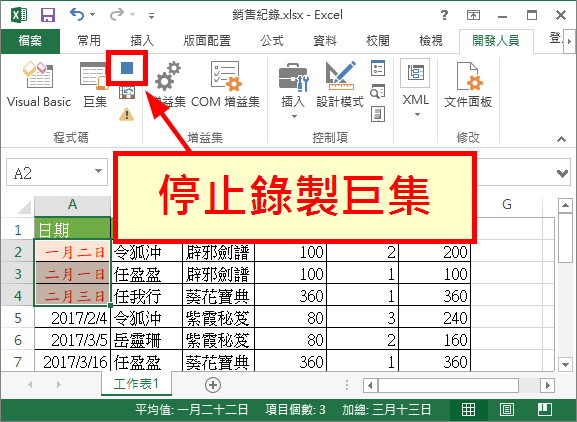Click the Redo arrow icon
577x422 pixels.
[x=117, y=15]
